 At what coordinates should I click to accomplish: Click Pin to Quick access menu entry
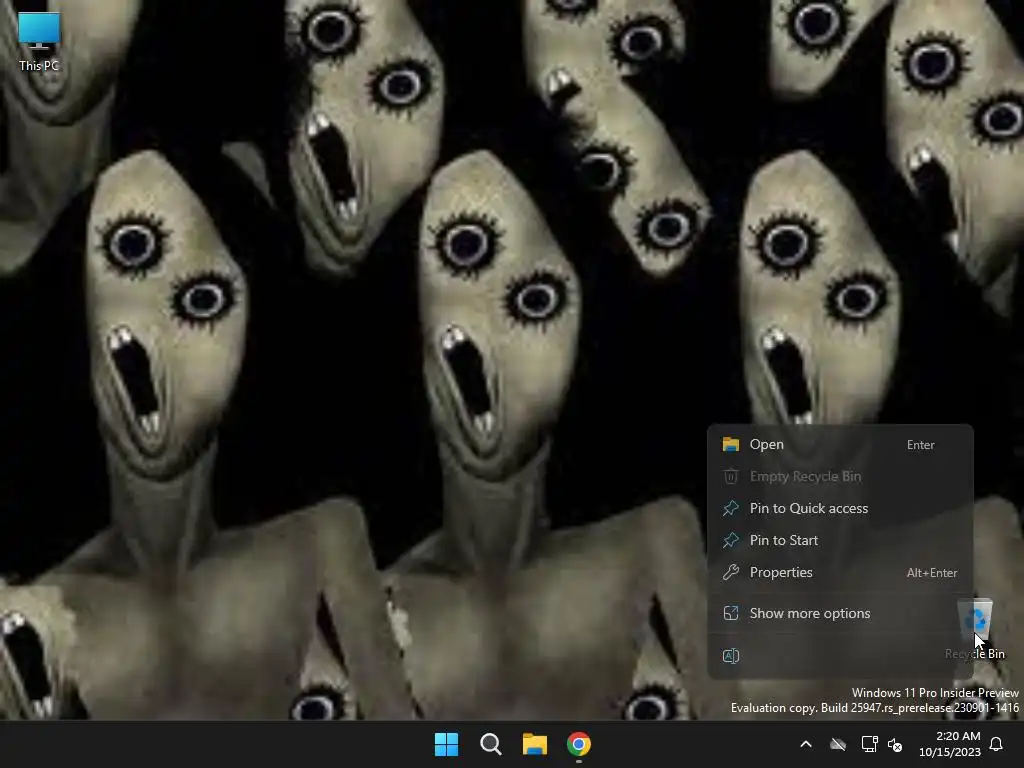840,508
